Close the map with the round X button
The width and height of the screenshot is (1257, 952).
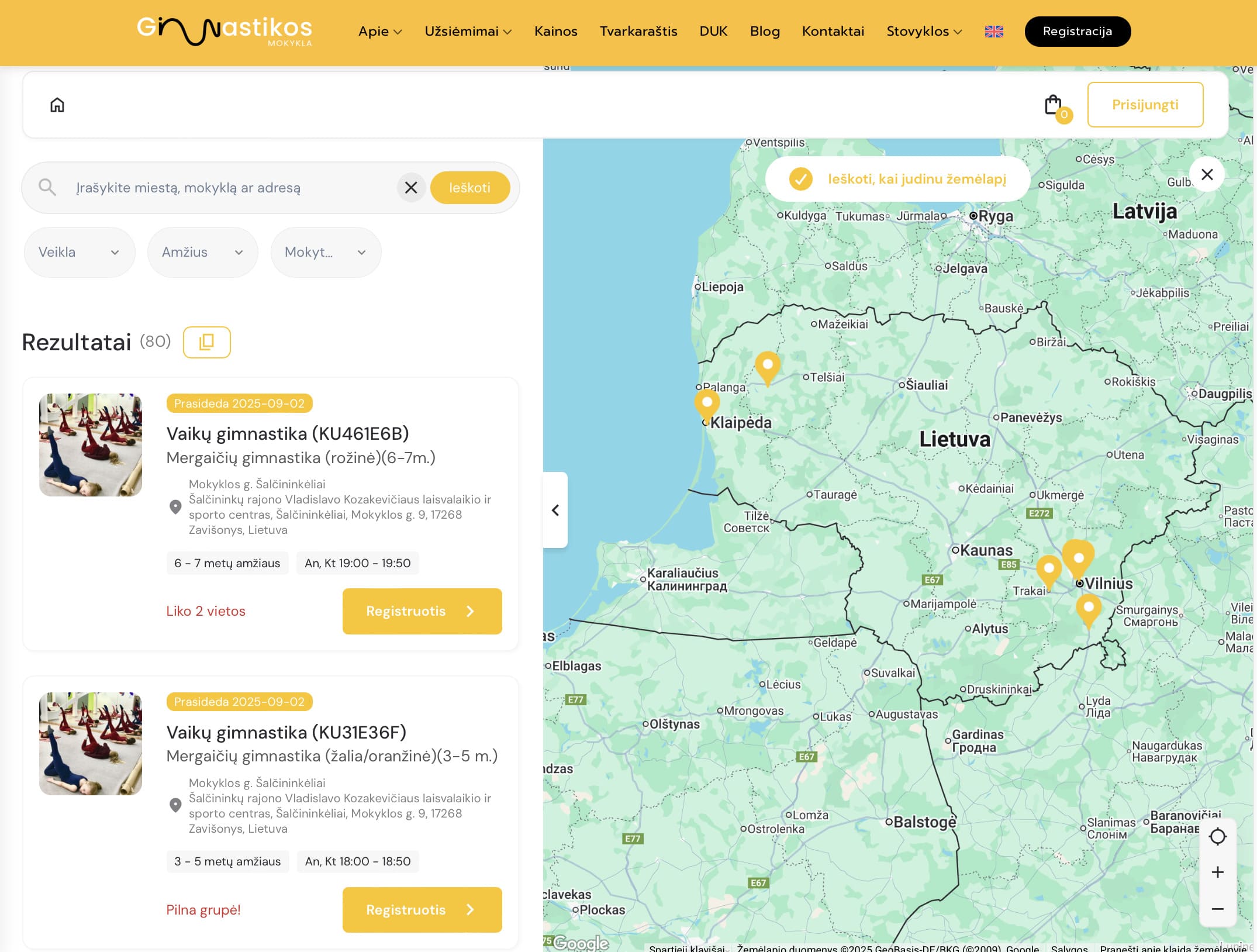click(1207, 174)
